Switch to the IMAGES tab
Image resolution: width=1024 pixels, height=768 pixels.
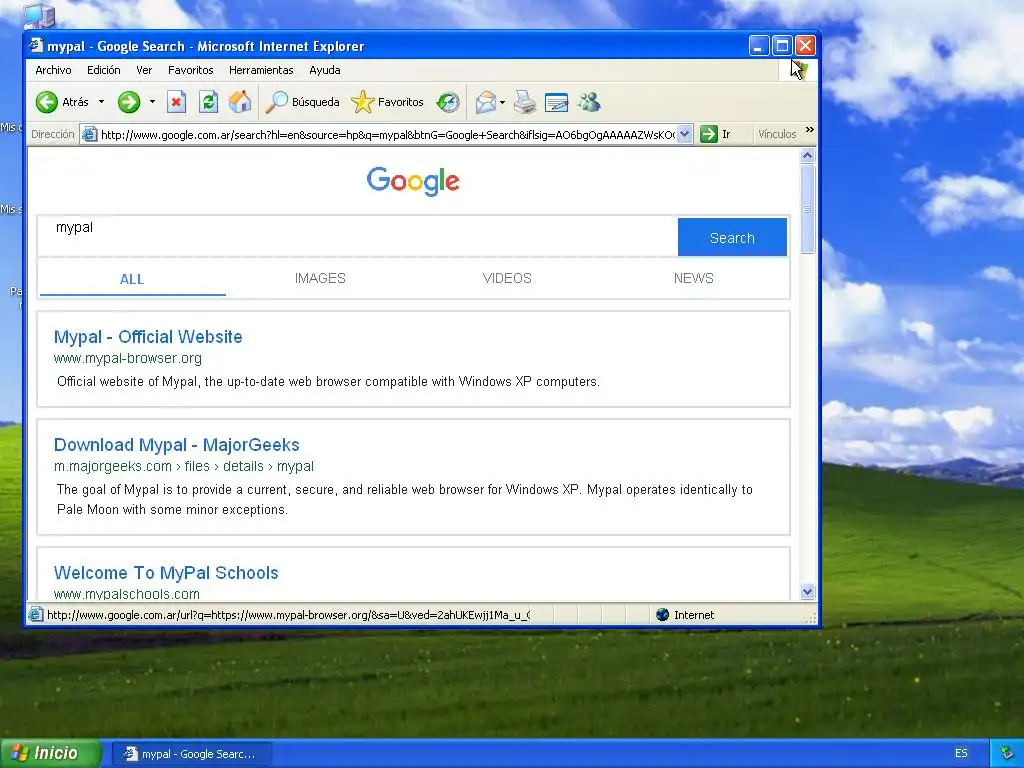[x=320, y=278]
